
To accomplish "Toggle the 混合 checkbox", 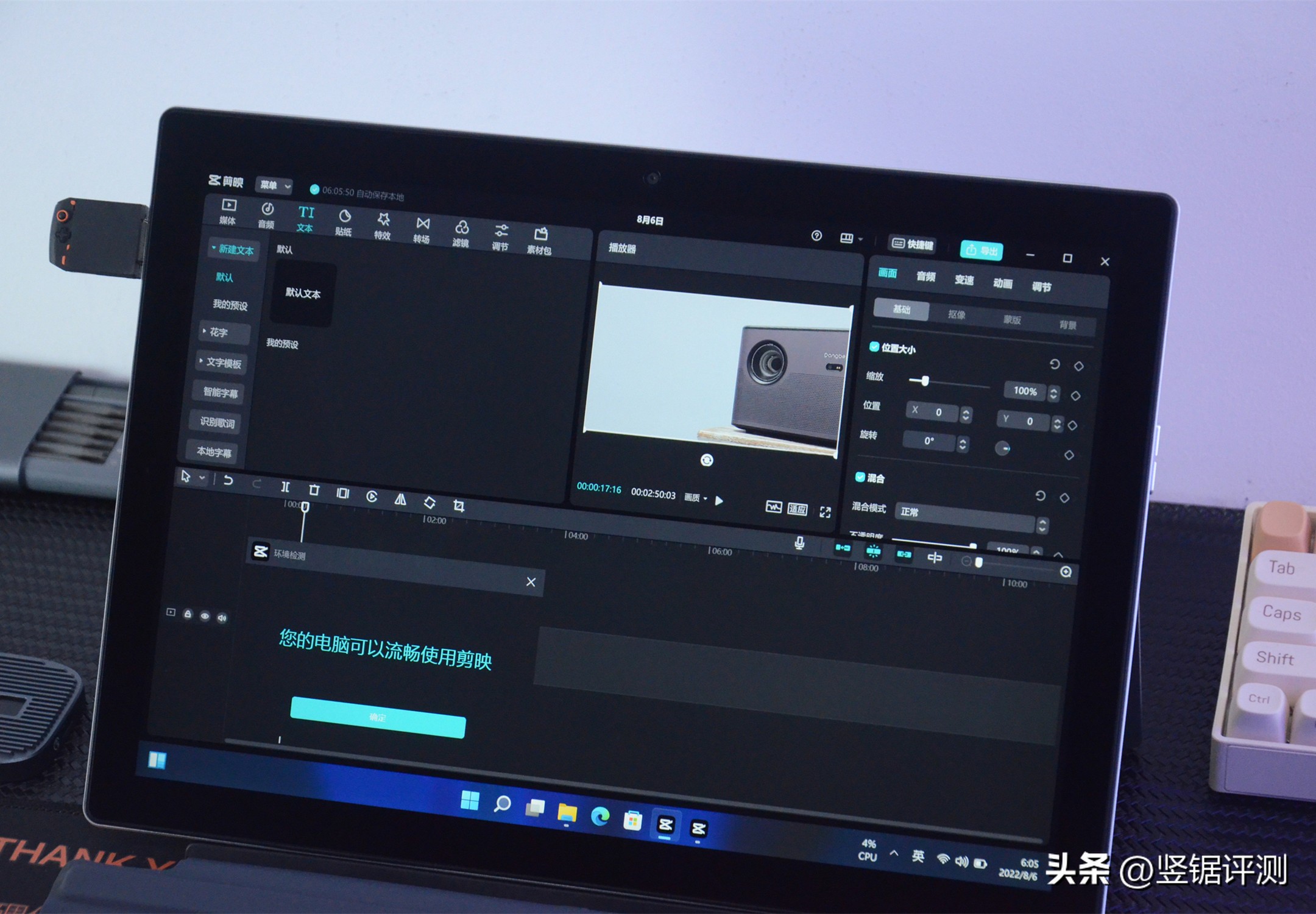I will pos(860,476).
